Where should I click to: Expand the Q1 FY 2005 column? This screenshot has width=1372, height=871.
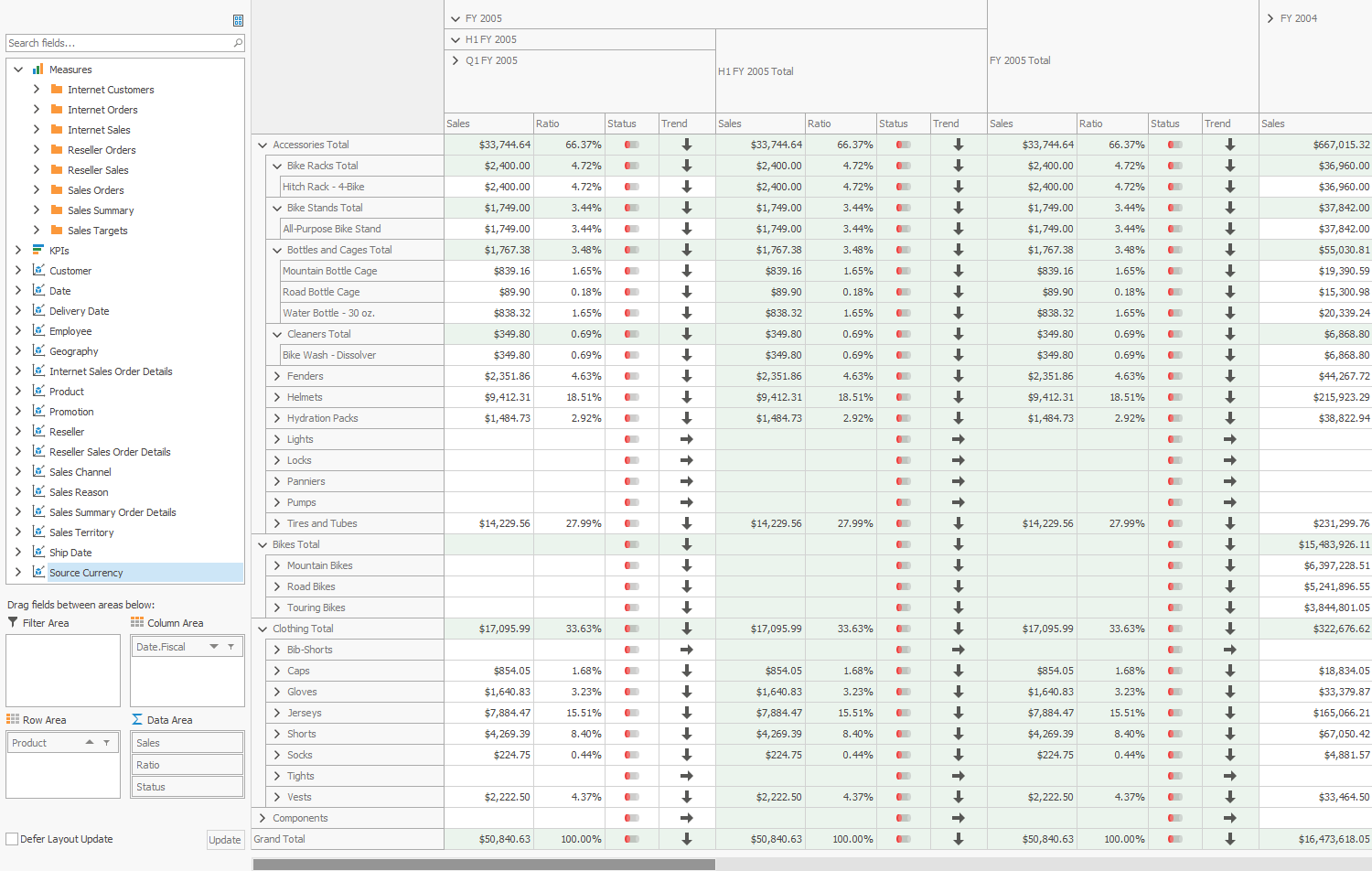456,60
